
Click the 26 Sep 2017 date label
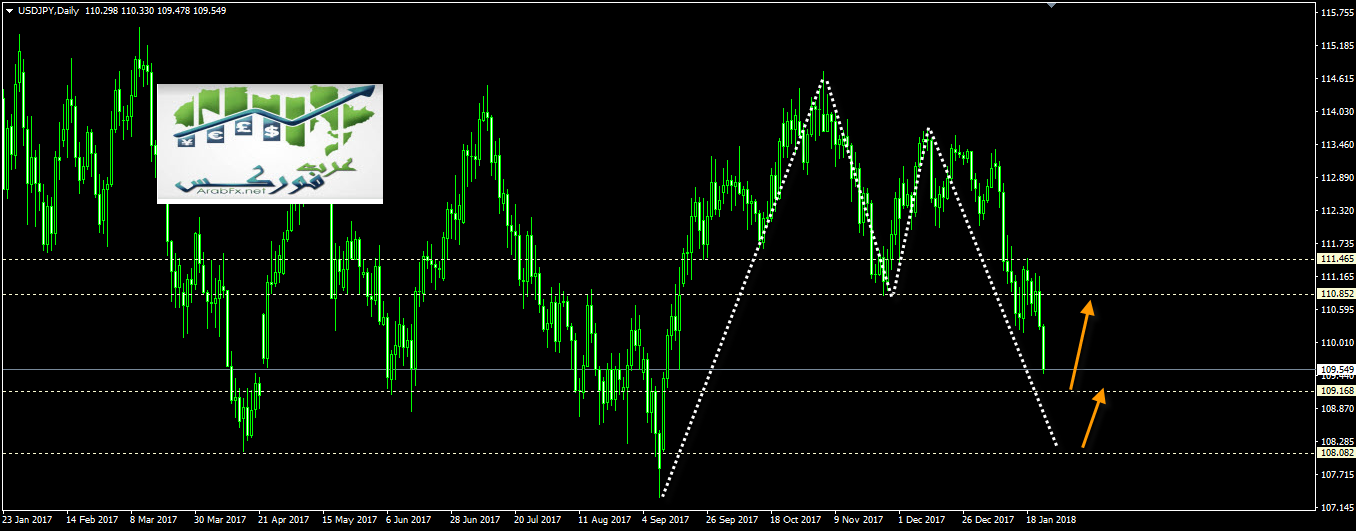[x=731, y=521]
